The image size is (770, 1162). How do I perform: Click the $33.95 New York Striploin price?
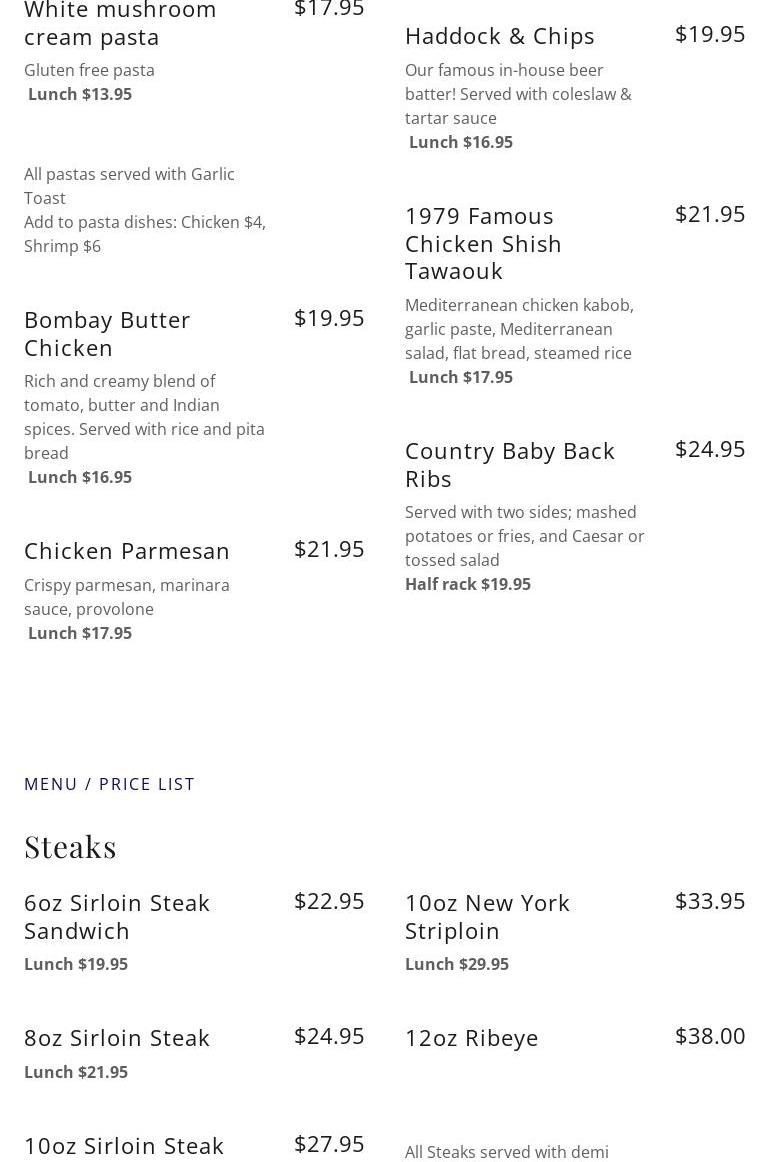click(710, 901)
